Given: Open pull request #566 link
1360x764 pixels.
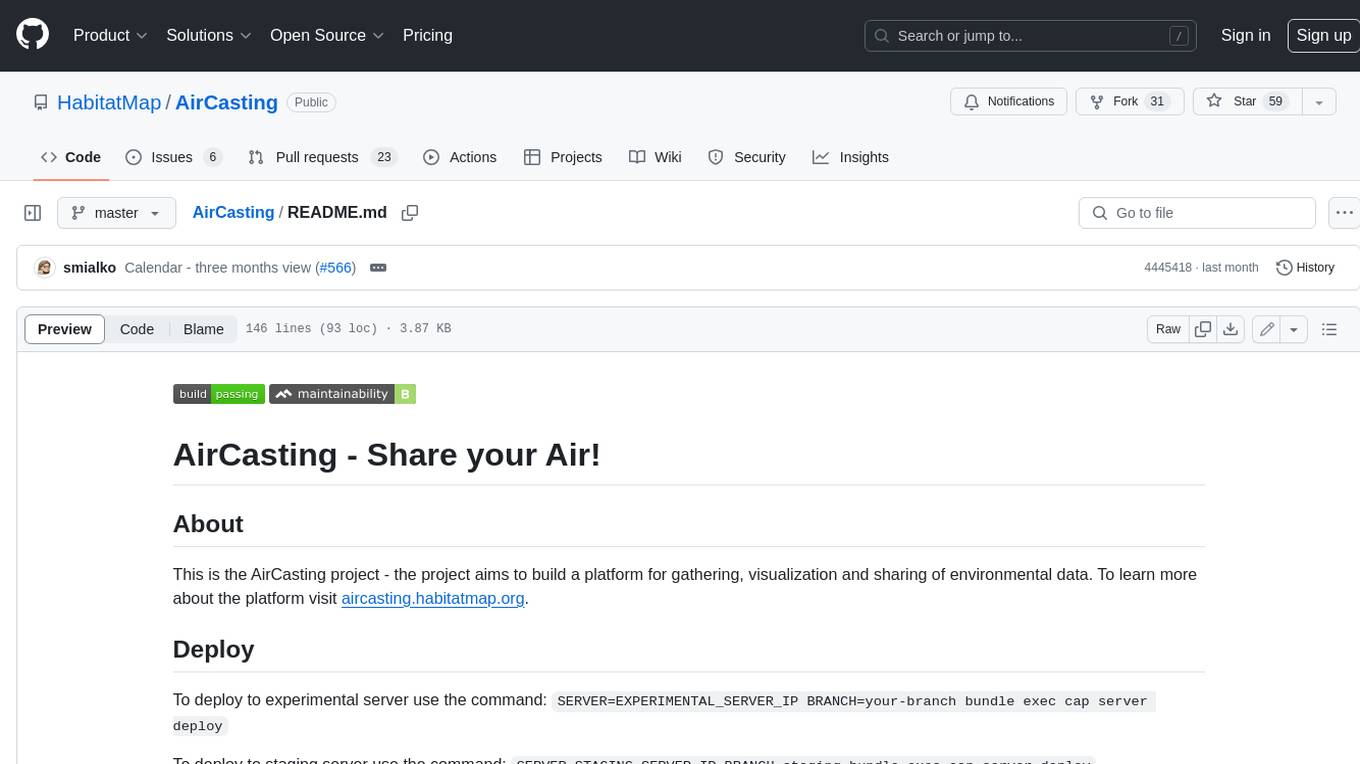Looking at the screenshot, I should pyautogui.click(x=336, y=268).
